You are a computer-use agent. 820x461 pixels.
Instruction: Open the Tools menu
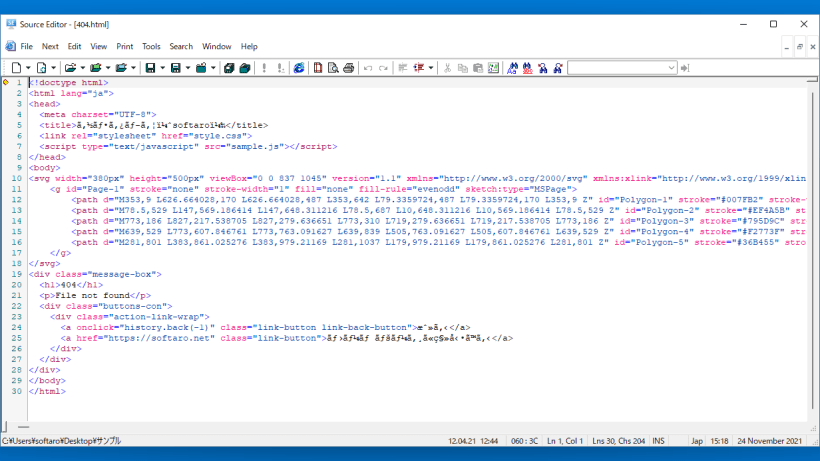(151, 47)
